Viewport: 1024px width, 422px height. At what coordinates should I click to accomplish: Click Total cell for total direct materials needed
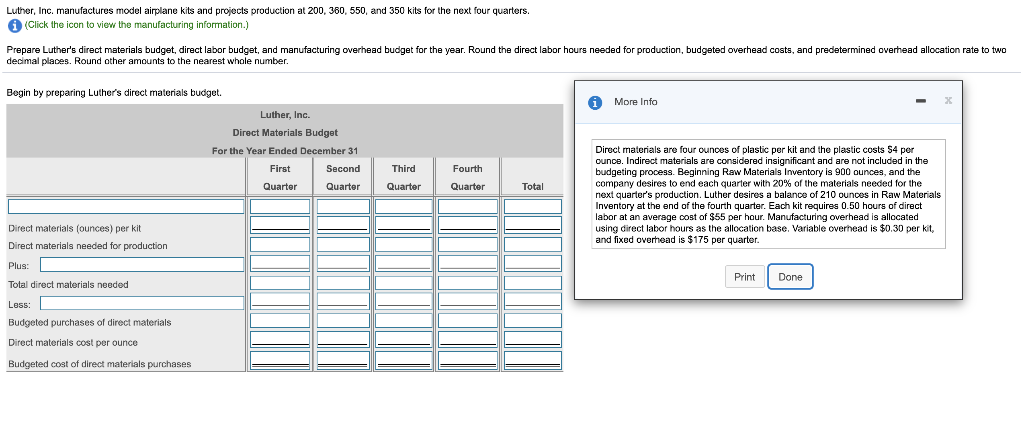tap(533, 284)
